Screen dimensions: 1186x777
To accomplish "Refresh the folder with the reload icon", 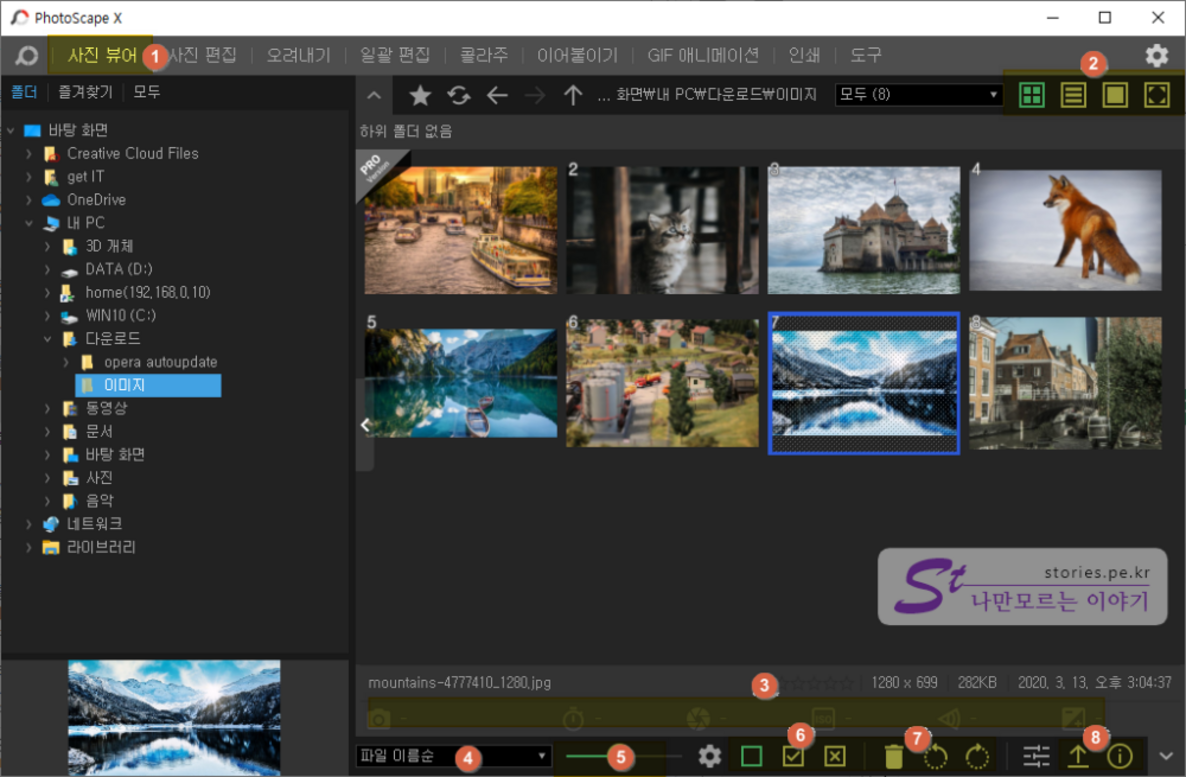I will 459,95.
